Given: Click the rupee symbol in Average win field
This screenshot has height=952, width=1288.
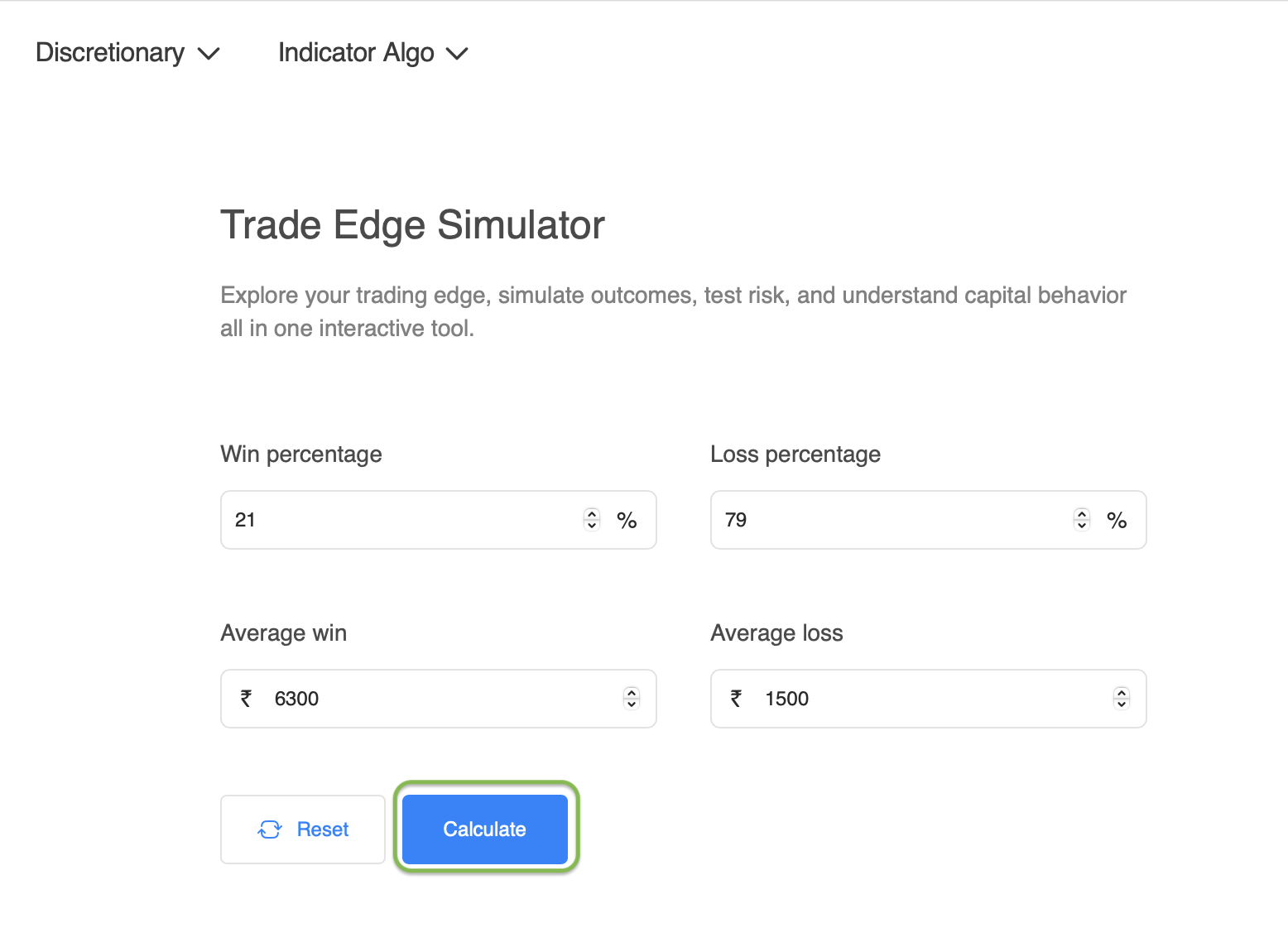Looking at the screenshot, I should pos(245,699).
